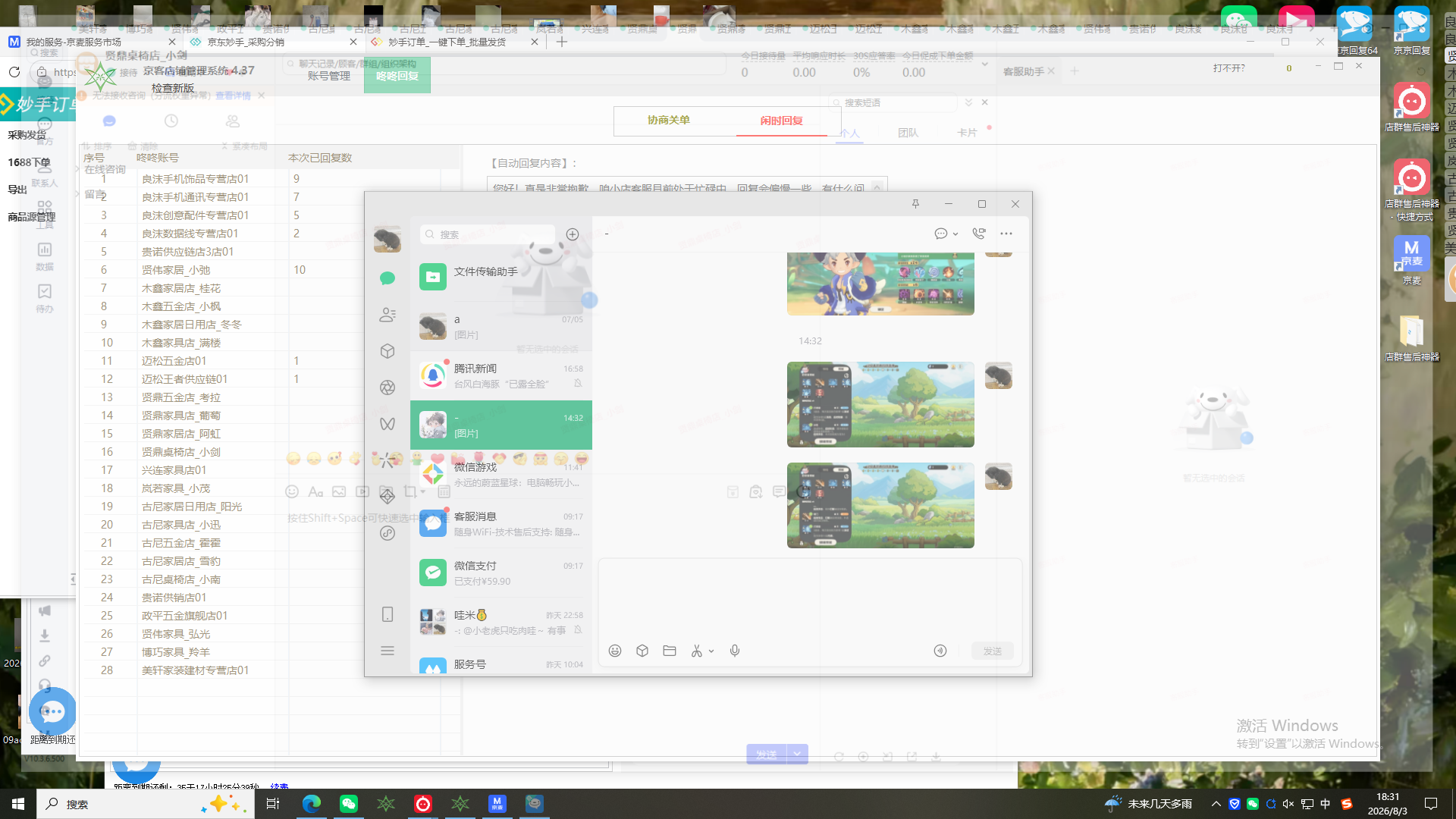
Task: Click the blue 发送 button in background window
Action: [x=767, y=754]
